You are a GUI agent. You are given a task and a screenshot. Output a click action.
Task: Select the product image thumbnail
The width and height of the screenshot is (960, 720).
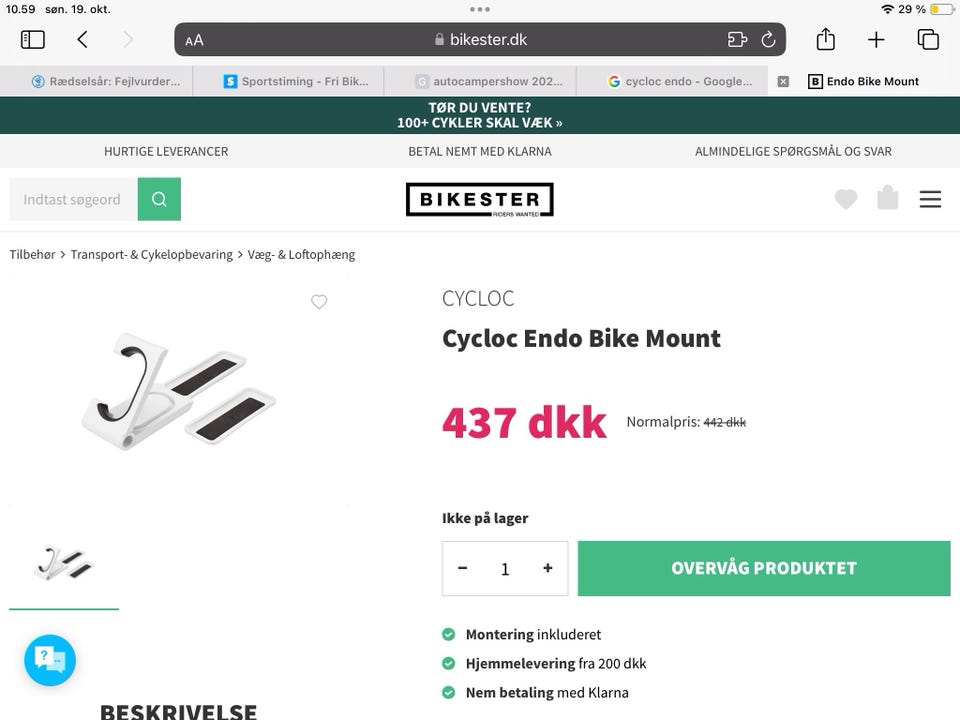pos(64,564)
